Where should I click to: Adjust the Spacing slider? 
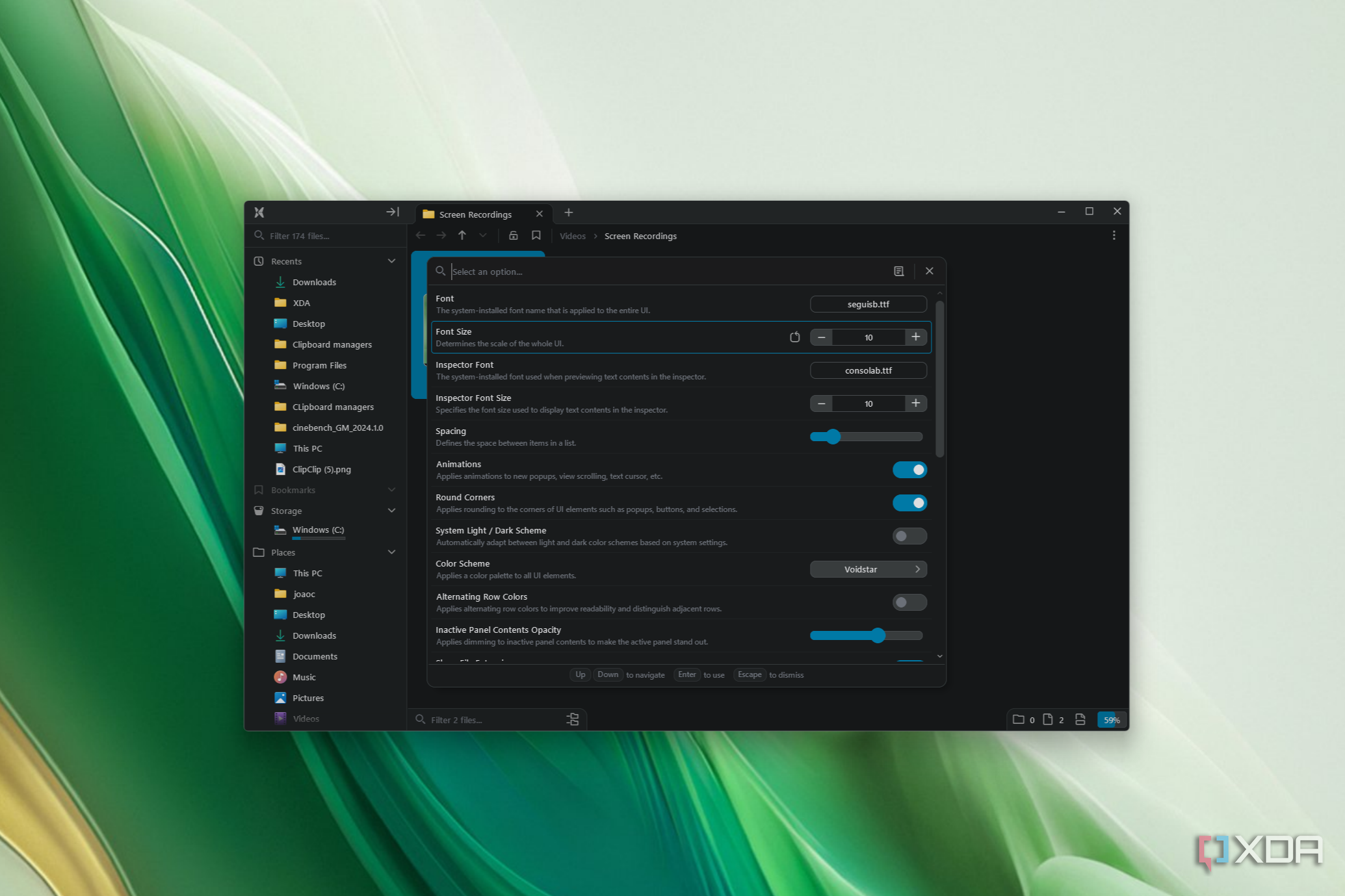(x=866, y=437)
